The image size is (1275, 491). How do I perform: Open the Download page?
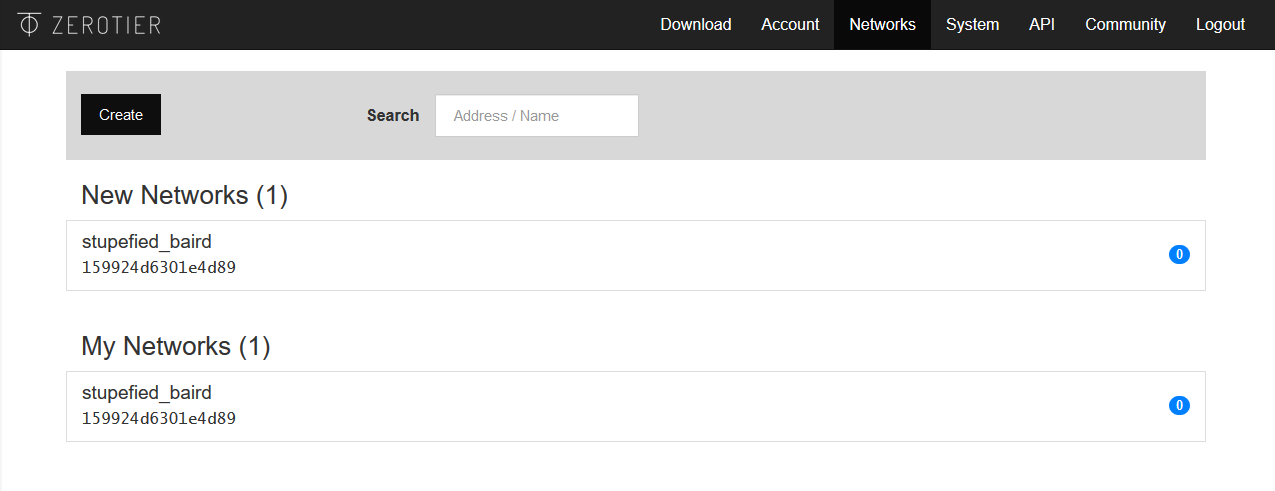point(696,25)
